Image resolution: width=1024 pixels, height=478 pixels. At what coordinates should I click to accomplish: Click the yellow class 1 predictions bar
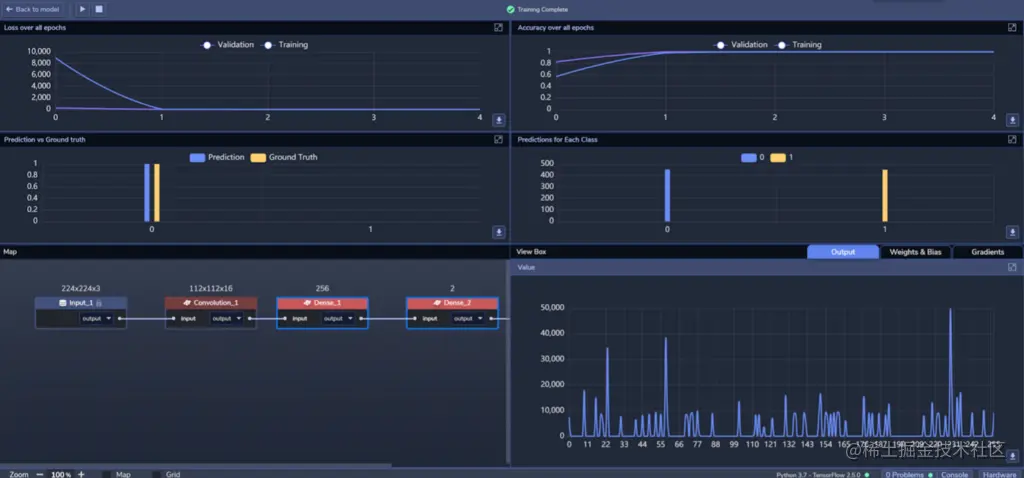(x=885, y=195)
